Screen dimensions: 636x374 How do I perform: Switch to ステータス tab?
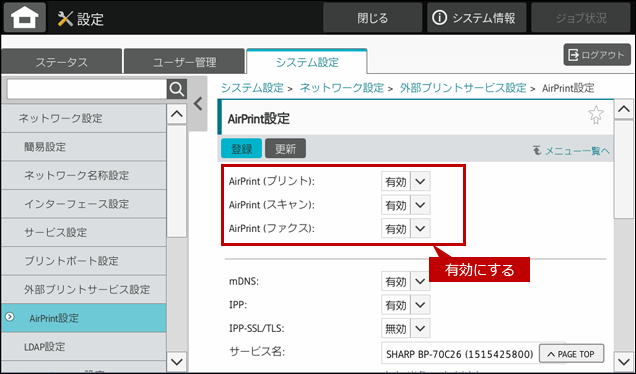click(62, 62)
